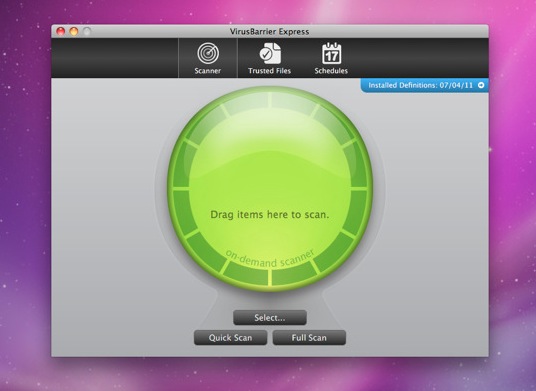
Task: Click the Trusted Files tab label
Action: tap(269, 71)
